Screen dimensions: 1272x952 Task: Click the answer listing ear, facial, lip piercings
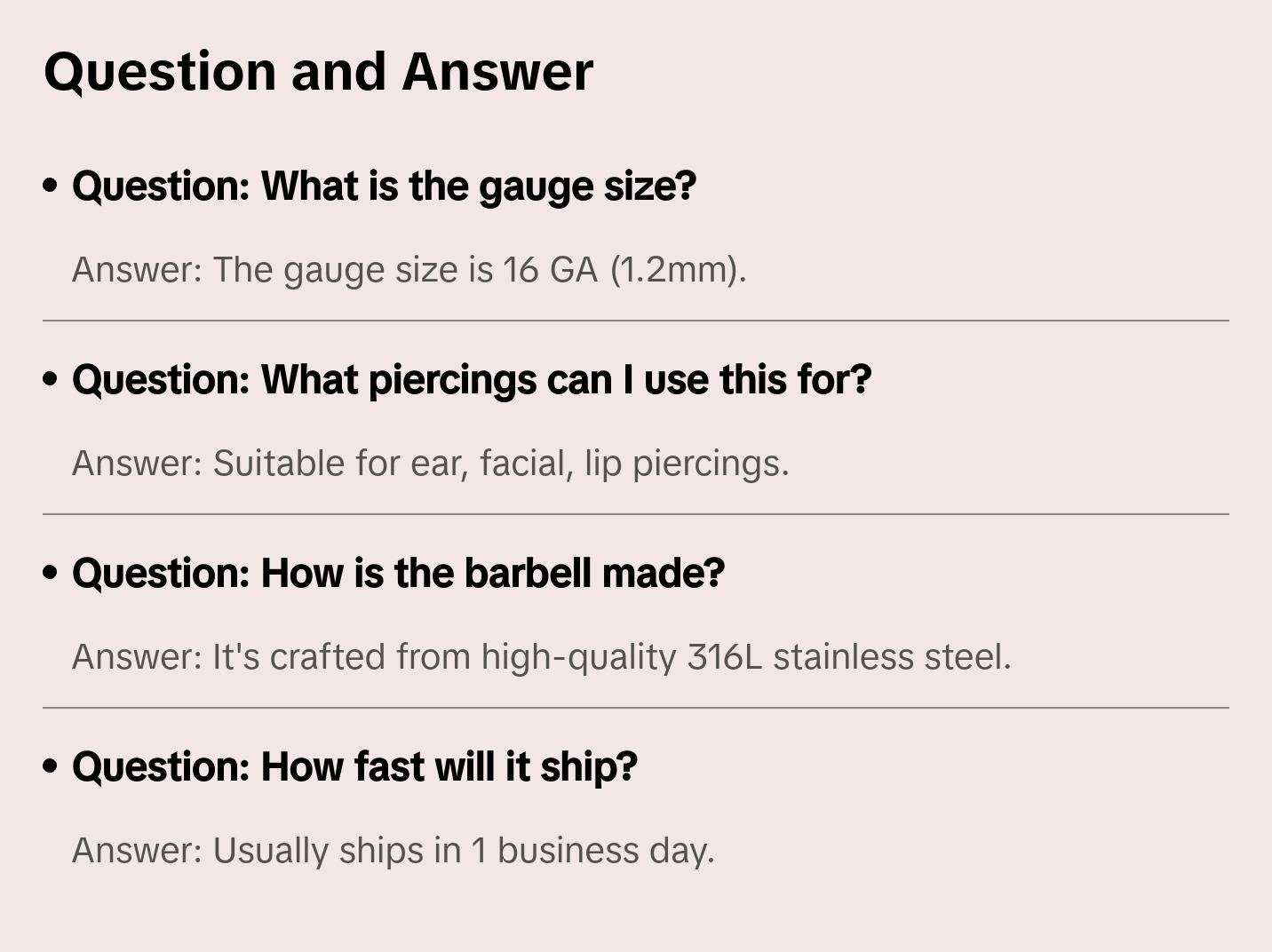click(x=430, y=464)
